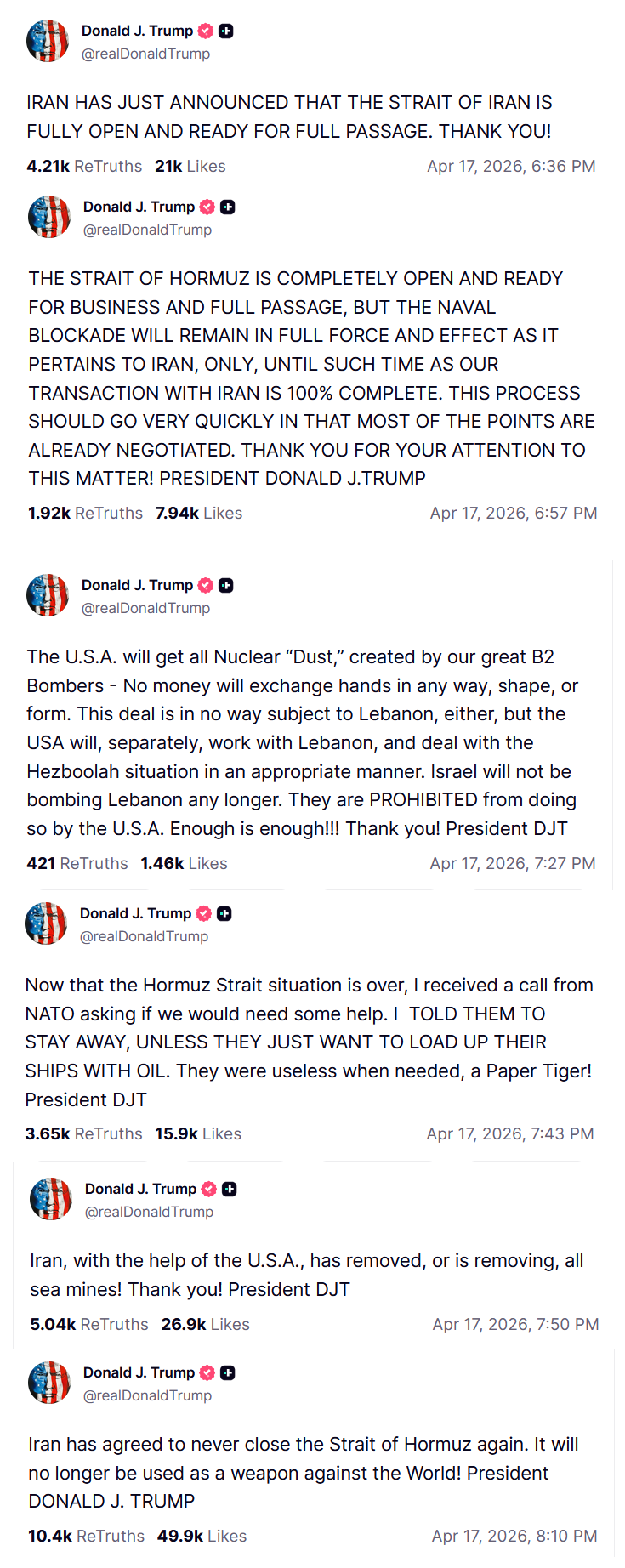
Task: Click red verified badge on 6:36 PM post
Action: coord(206,31)
